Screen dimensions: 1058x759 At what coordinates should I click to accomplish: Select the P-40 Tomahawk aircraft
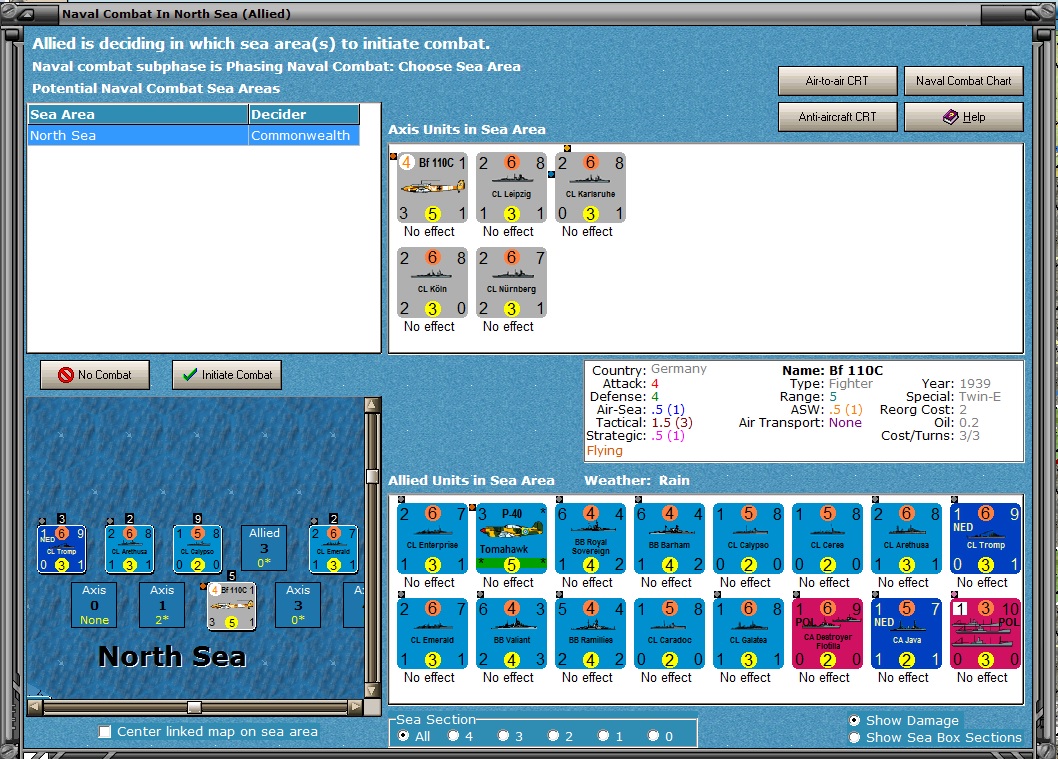[511, 538]
